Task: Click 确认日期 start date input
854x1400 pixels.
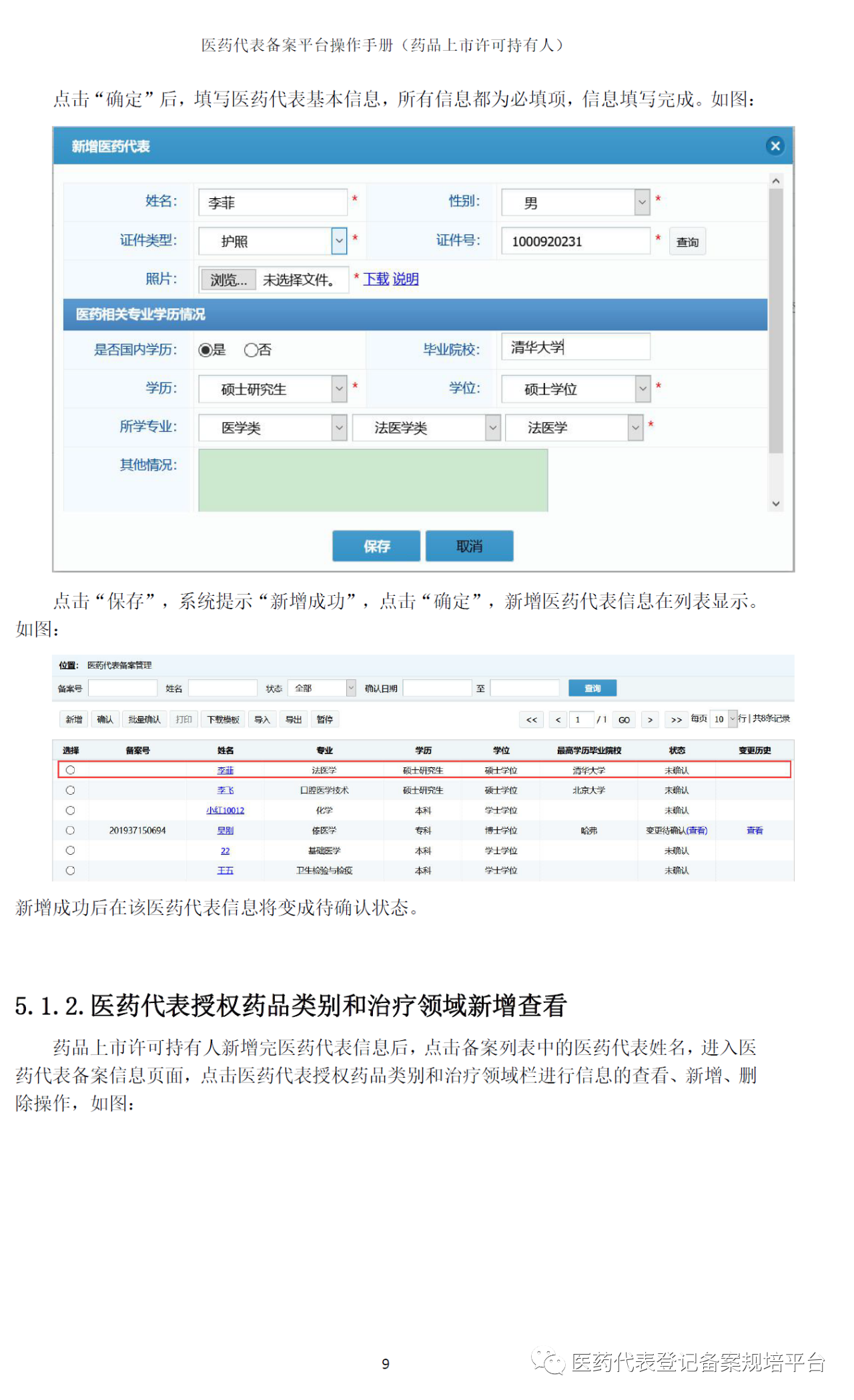Action: [438, 688]
